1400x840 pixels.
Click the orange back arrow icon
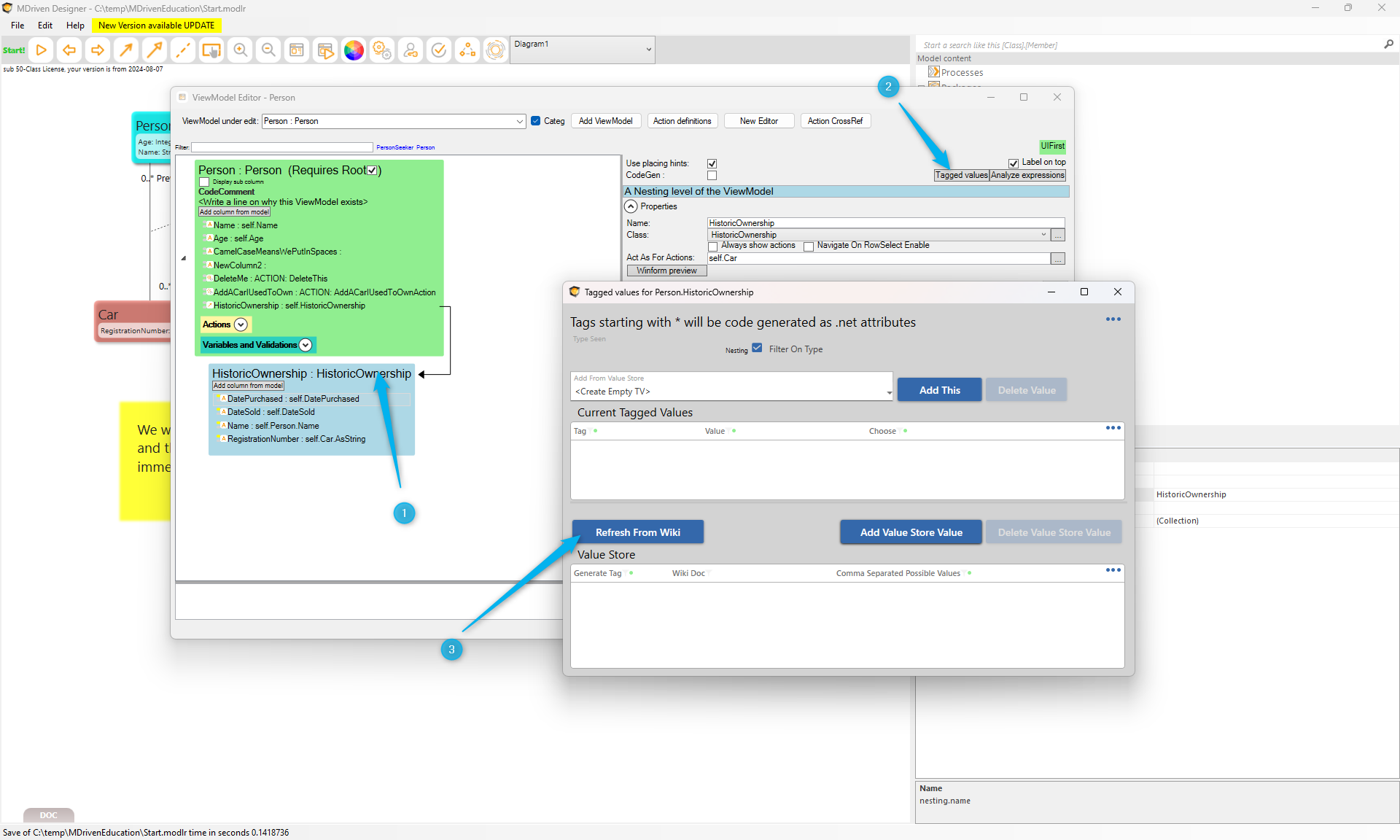[69, 50]
